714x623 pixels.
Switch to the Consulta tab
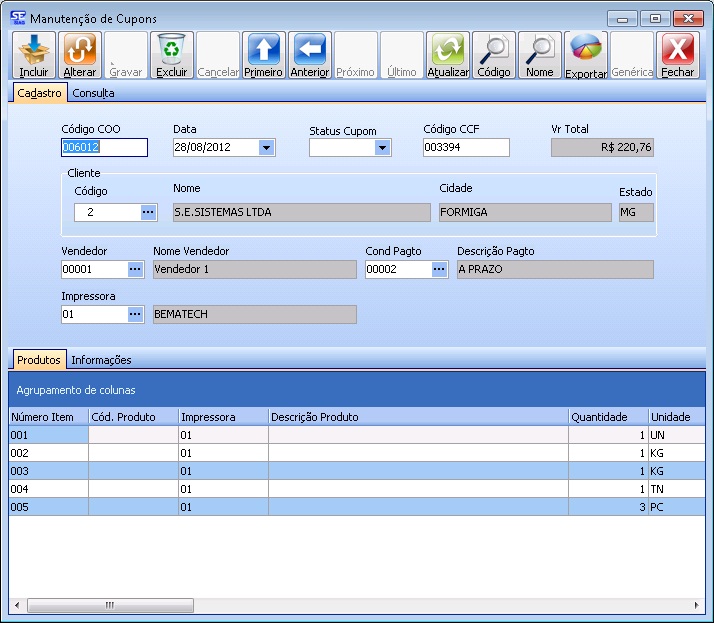click(x=93, y=93)
